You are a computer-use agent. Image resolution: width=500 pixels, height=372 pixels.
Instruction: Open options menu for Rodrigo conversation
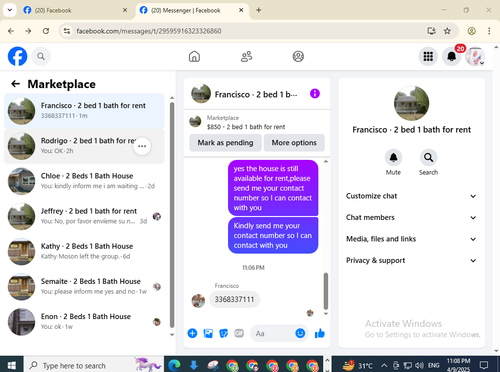[x=142, y=146]
